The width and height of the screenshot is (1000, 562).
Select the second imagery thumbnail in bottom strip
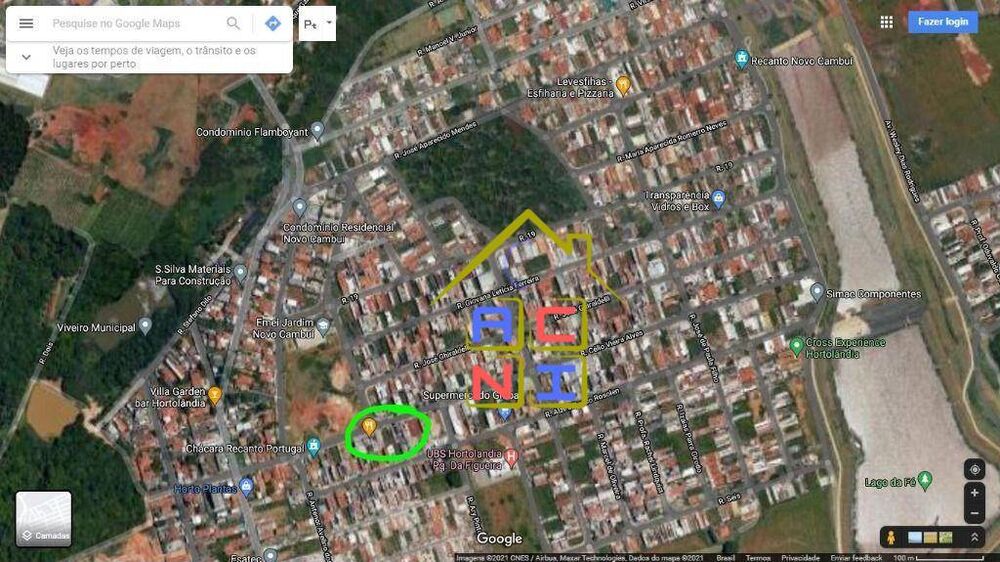coord(930,538)
